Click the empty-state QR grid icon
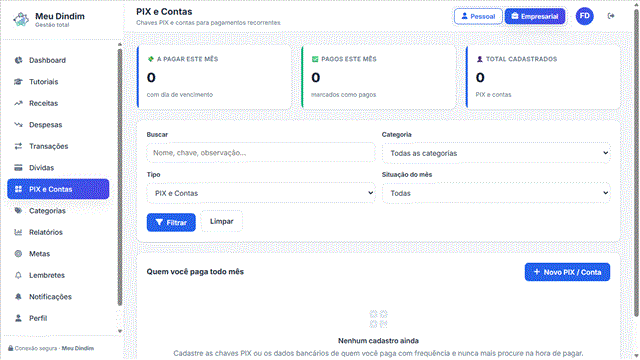The height and width of the screenshot is (360, 640). (x=378, y=319)
